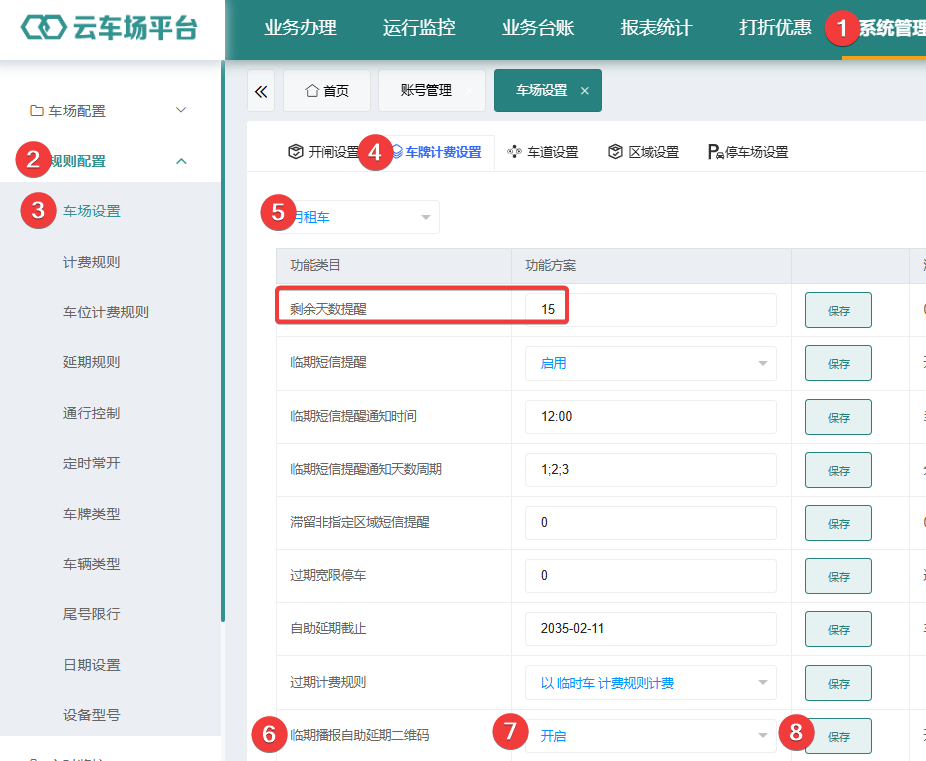The width and height of the screenshot is (926, 761).
Task: Switch to the 账号管理 tab
Action: (426, 90)
